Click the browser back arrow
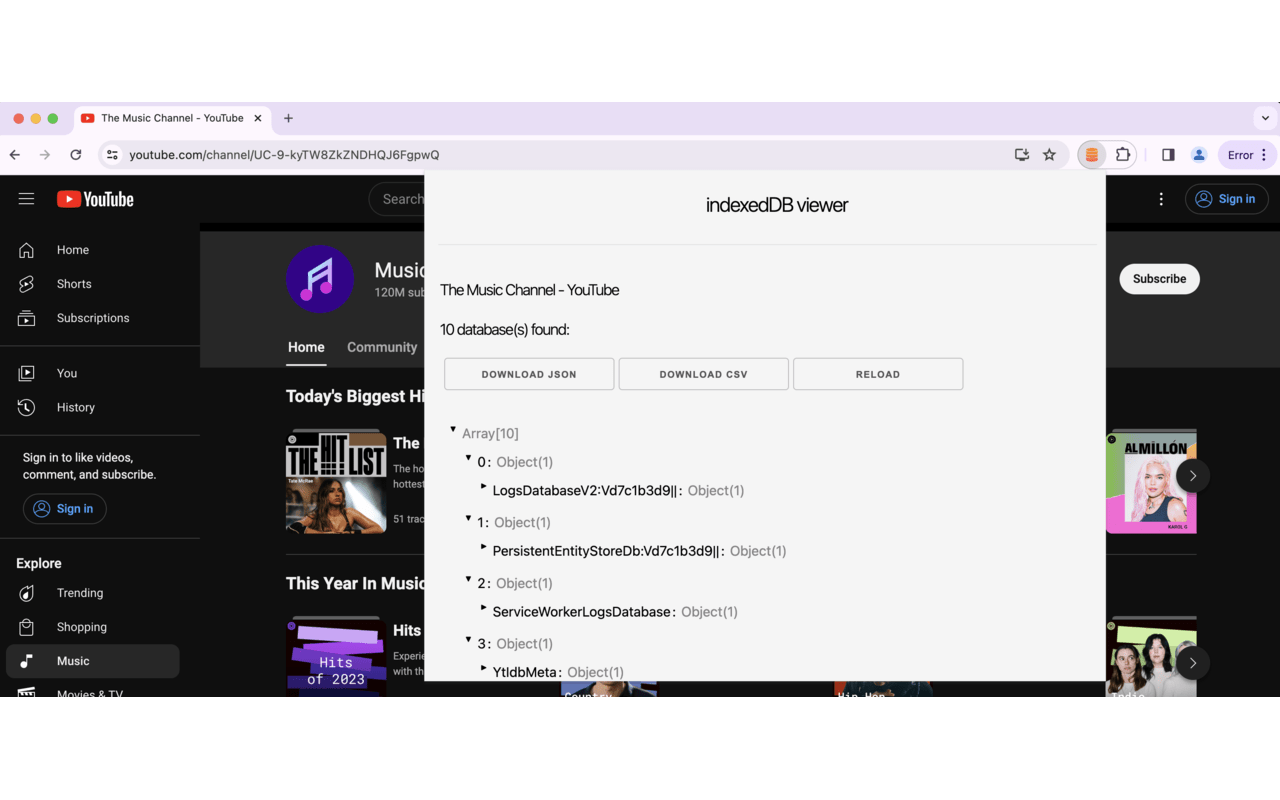Screen dimensions: 1280x800 pyautogui.click(x=15, y=155)
